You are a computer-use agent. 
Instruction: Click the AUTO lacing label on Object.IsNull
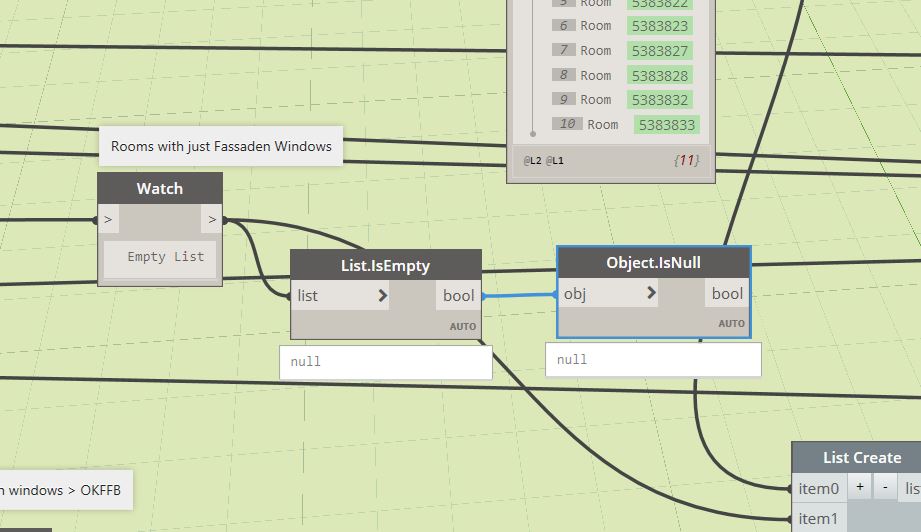pyautogui.click(x=731, y=324)
